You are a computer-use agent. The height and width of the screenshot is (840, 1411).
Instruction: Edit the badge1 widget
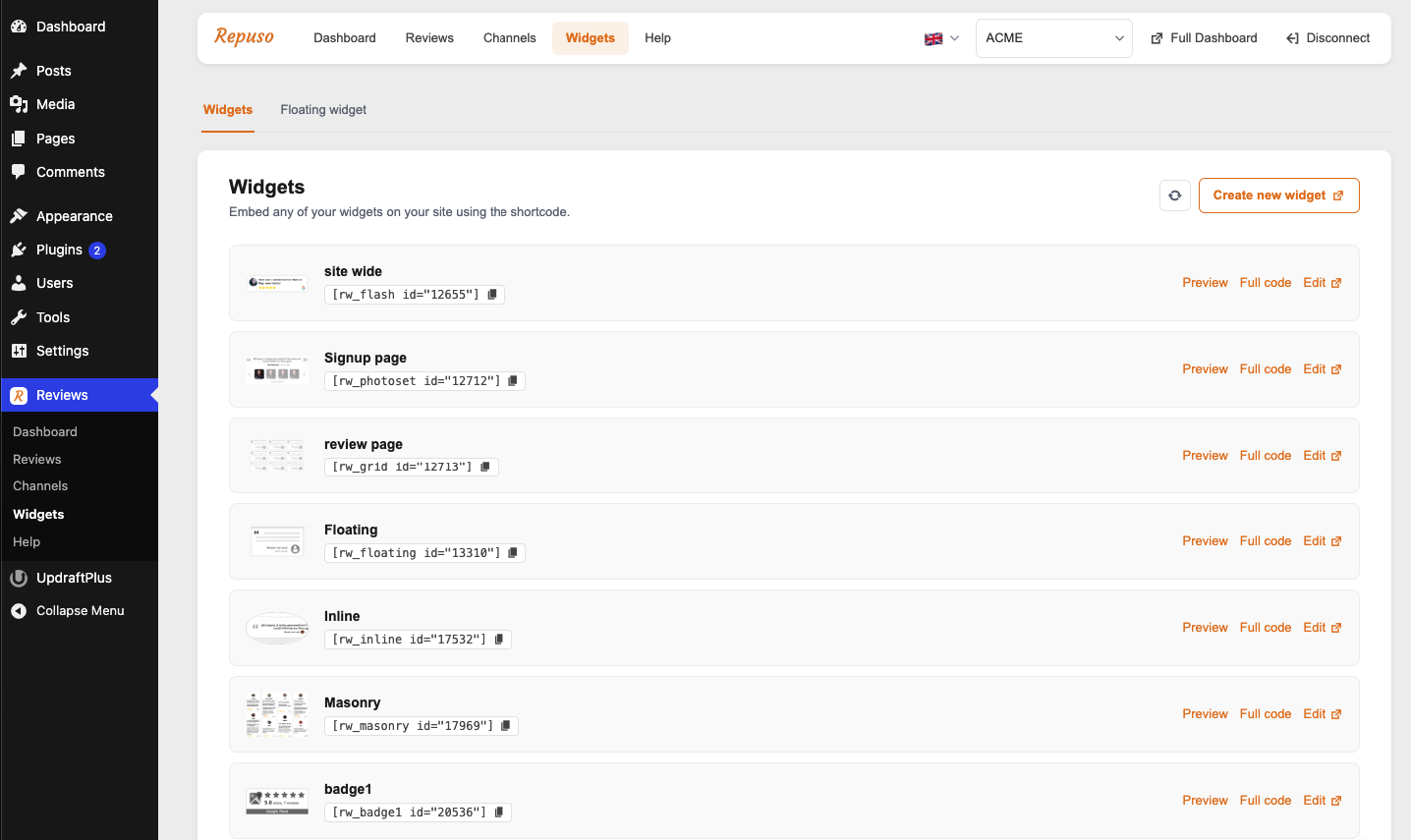(1323, 801)
